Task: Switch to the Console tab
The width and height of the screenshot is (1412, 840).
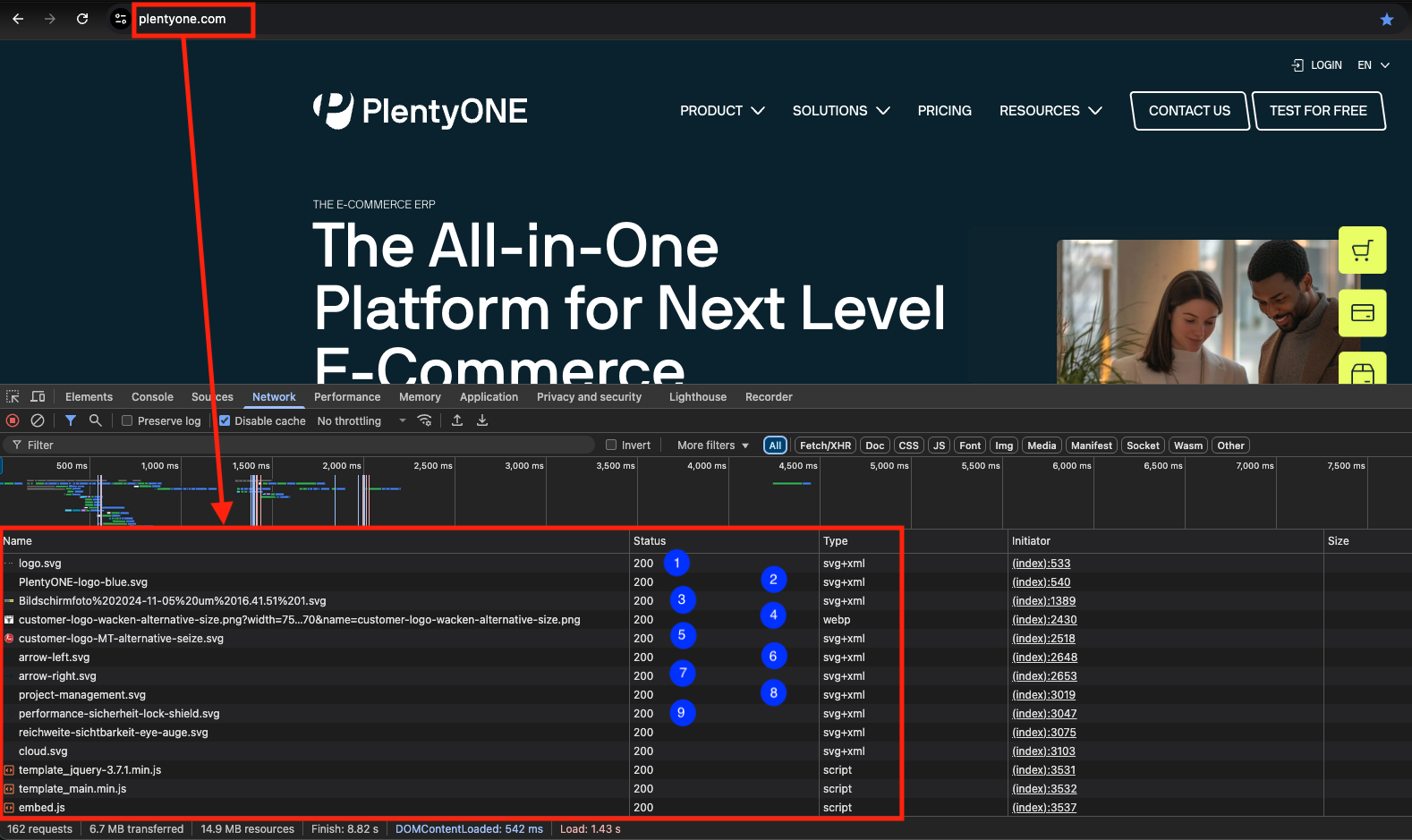Action: (152, 397)
